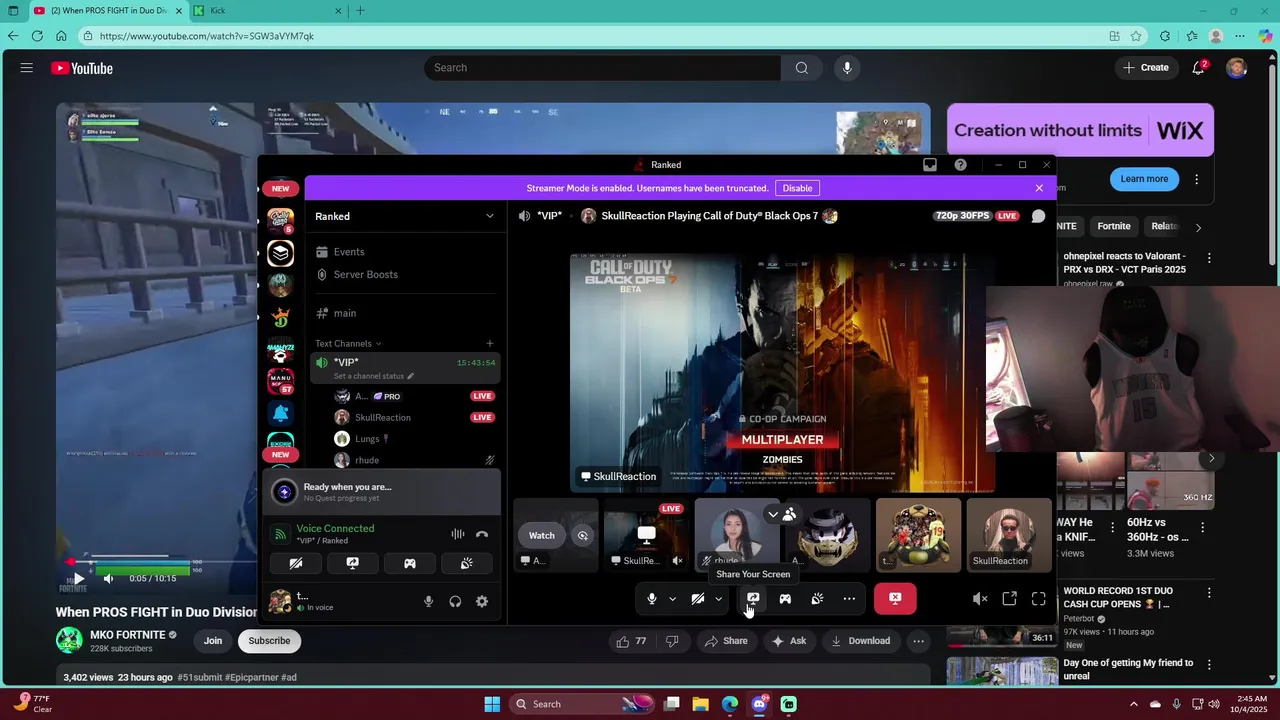The image size is (1280, 720).
Task: Turn on camera in Discord call control bar
Action: coord(698,599)
